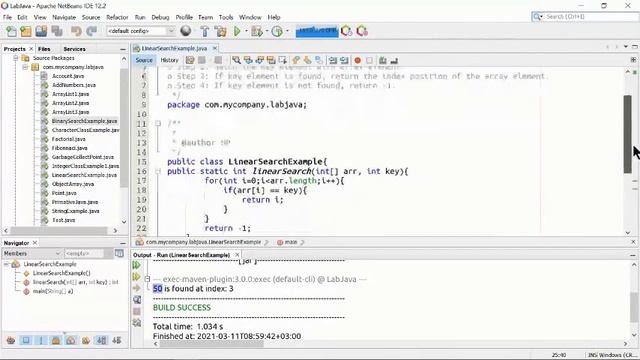640x360 pixels.
Task: Switch to the History view of the editor
Action: click(x=169, y=60)
